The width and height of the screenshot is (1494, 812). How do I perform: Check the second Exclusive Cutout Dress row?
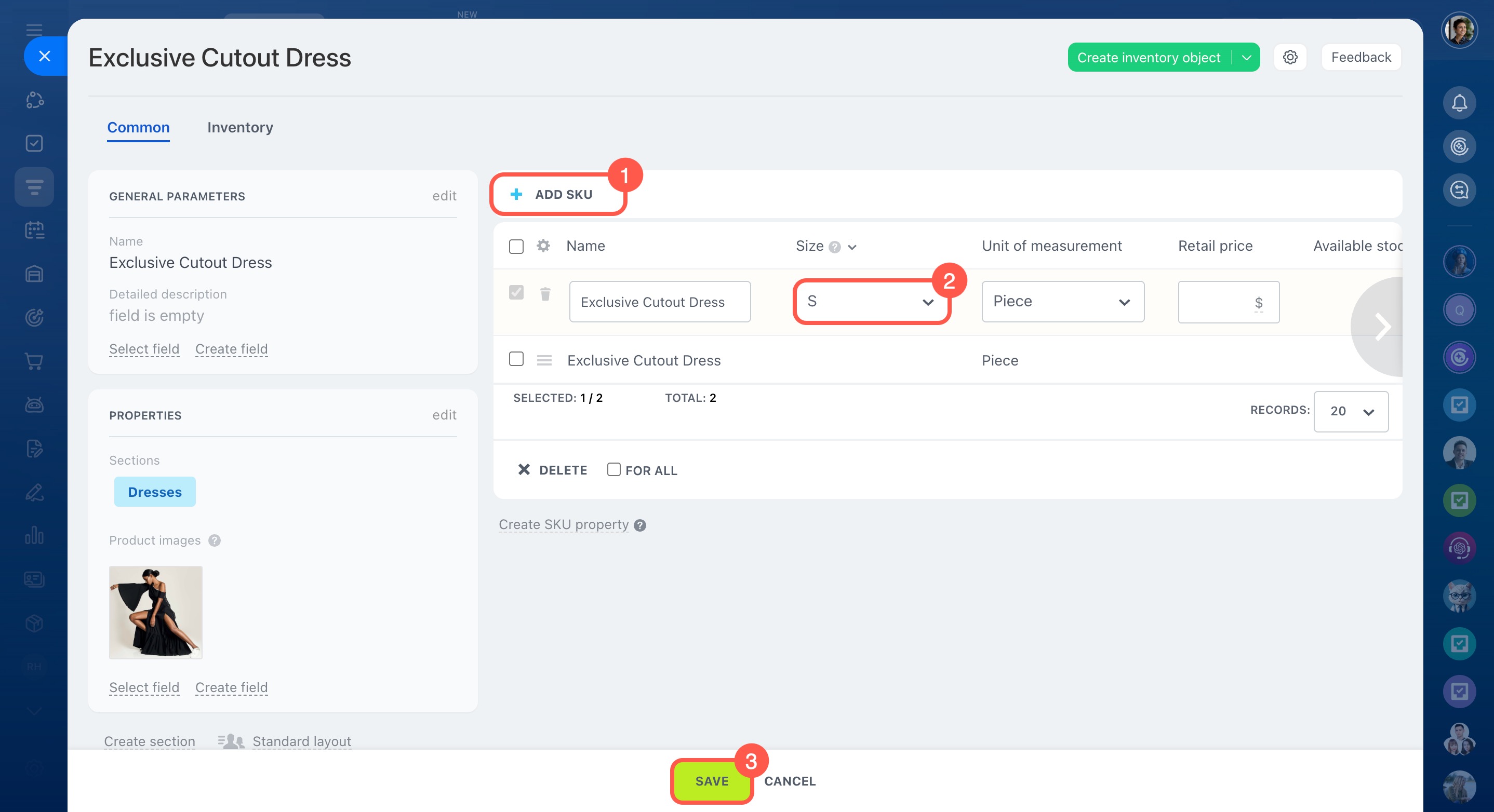[516, 359]
